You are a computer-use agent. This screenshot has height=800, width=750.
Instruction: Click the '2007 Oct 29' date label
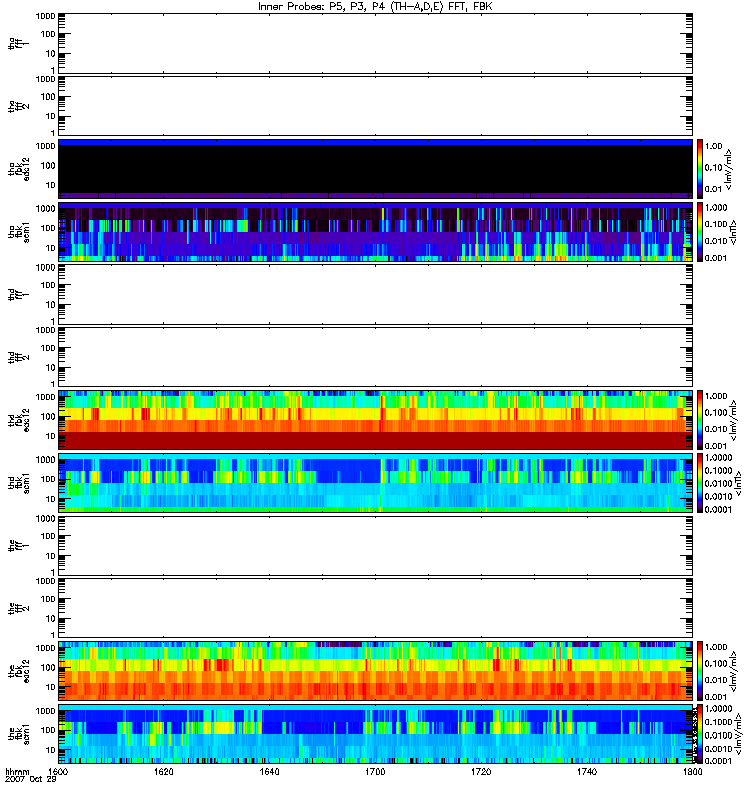(31, 779)
